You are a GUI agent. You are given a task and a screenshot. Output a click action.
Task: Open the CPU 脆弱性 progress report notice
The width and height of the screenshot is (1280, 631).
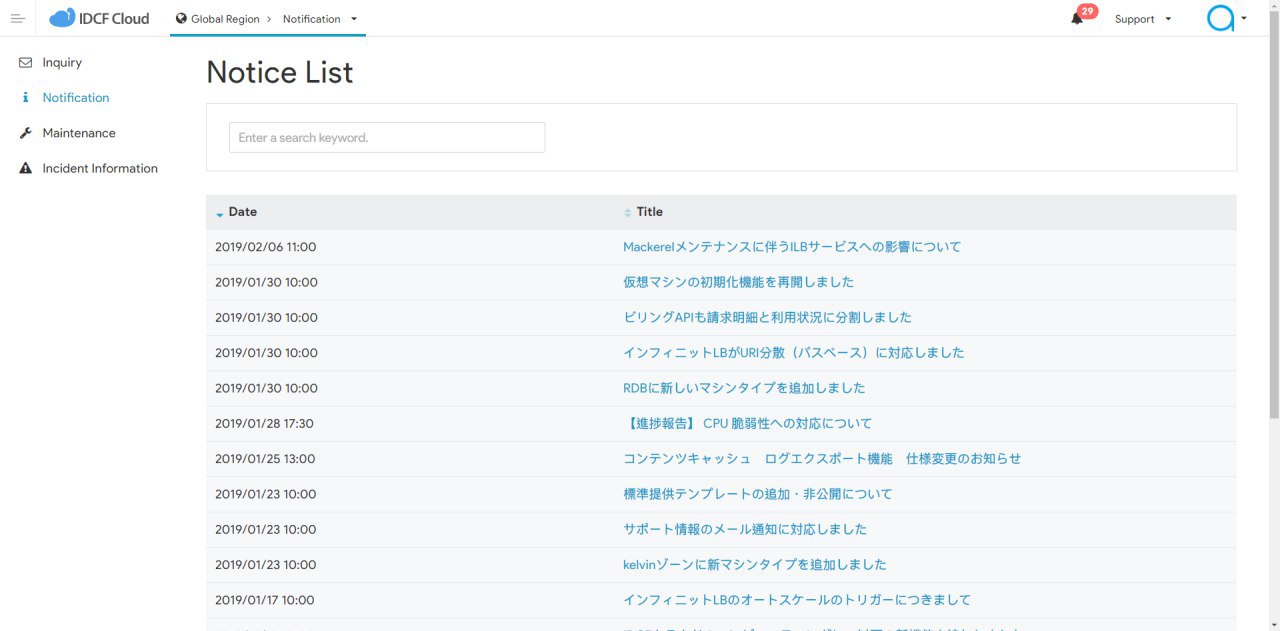(x=747, y=423)
